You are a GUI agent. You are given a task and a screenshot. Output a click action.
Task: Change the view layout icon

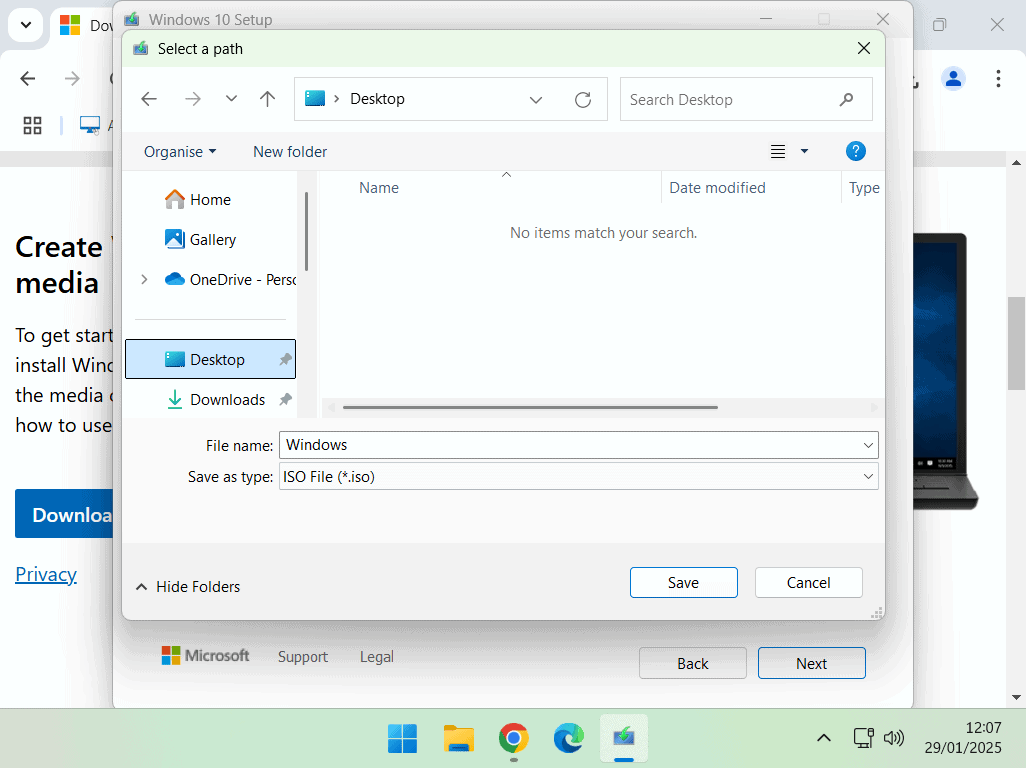point(777,152)
